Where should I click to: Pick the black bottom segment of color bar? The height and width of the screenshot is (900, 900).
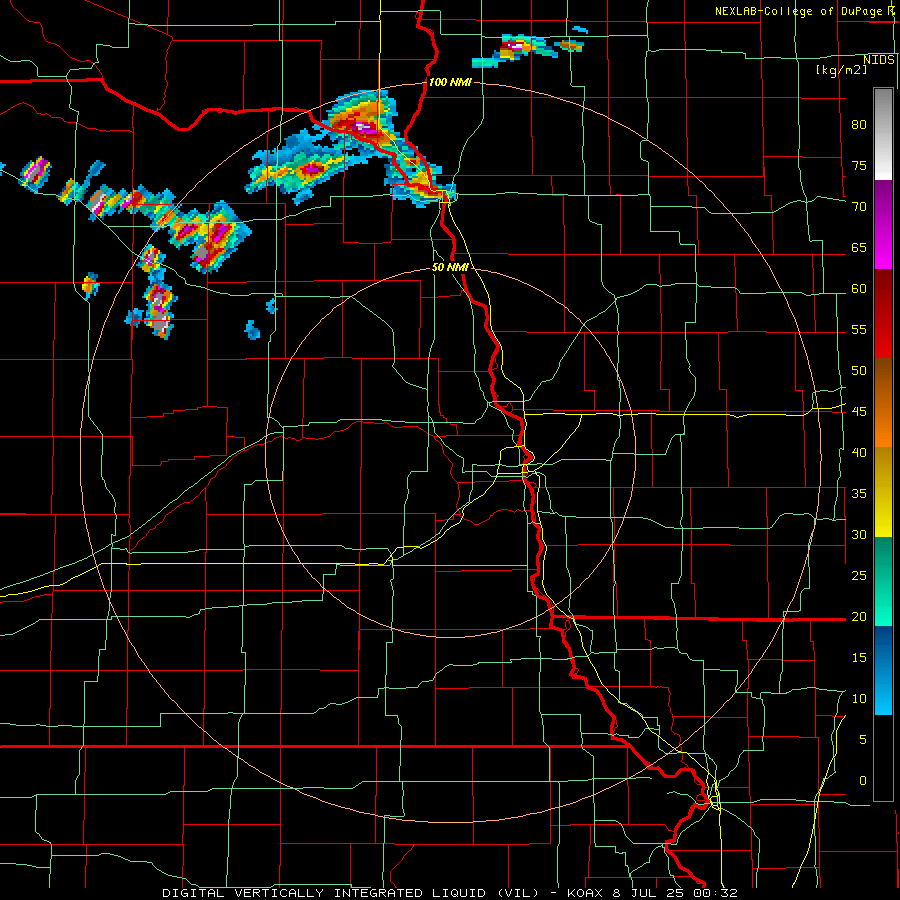point(883,758)
